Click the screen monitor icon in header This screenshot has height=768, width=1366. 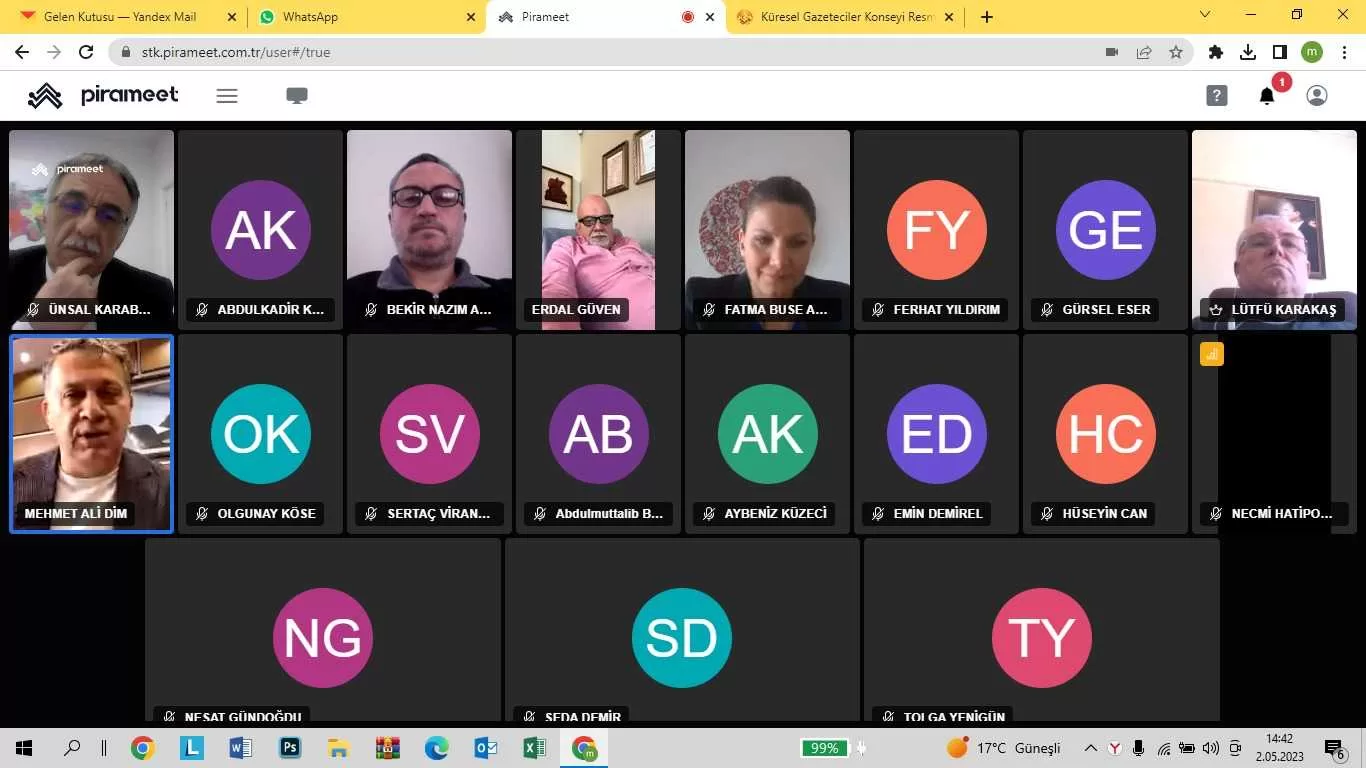point(297,96)
